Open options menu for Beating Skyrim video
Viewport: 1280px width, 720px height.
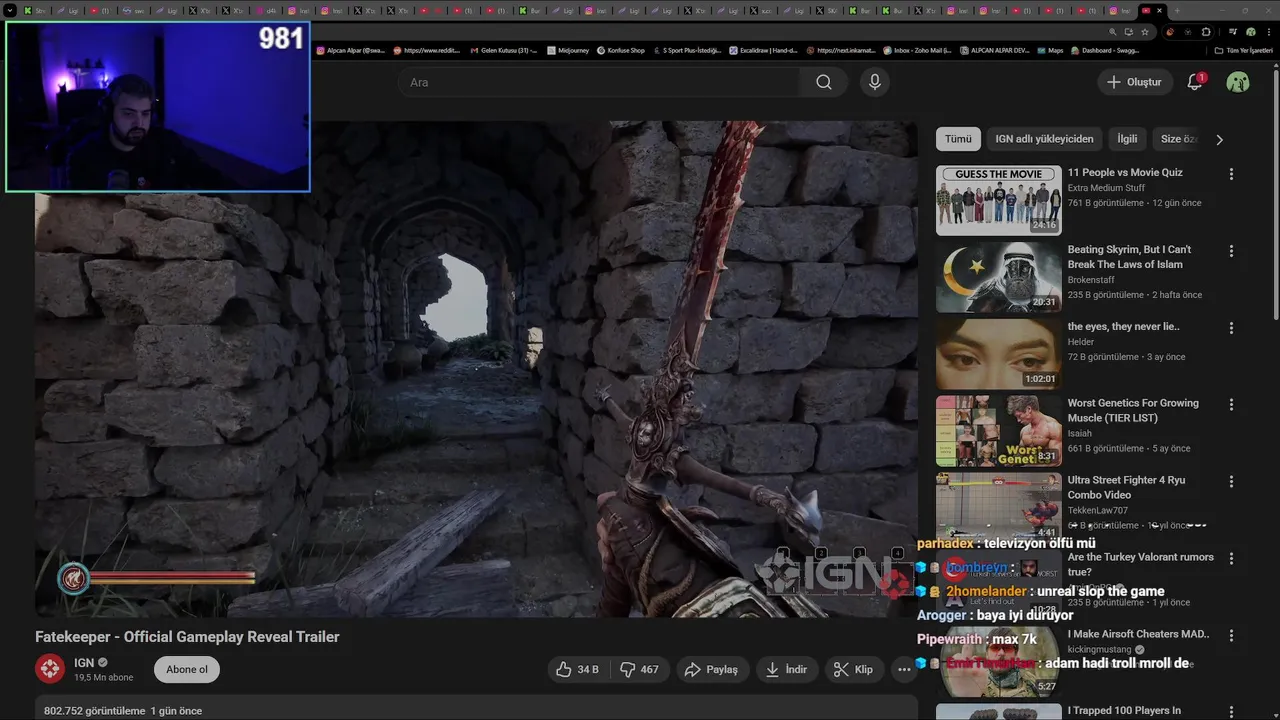coord(1231,251)
